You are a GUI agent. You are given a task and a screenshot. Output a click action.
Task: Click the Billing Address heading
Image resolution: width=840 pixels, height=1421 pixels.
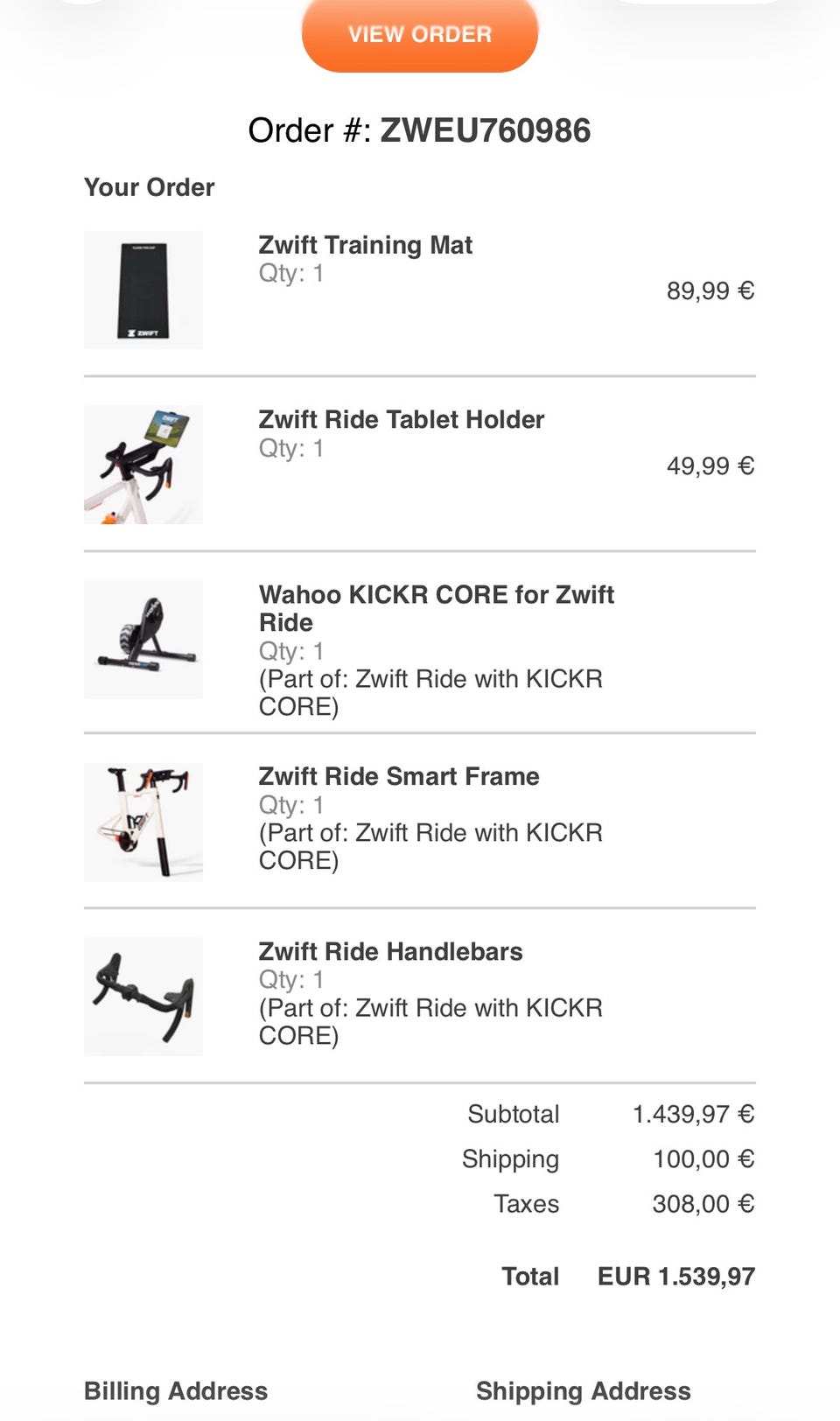[x=176, y=1391]
